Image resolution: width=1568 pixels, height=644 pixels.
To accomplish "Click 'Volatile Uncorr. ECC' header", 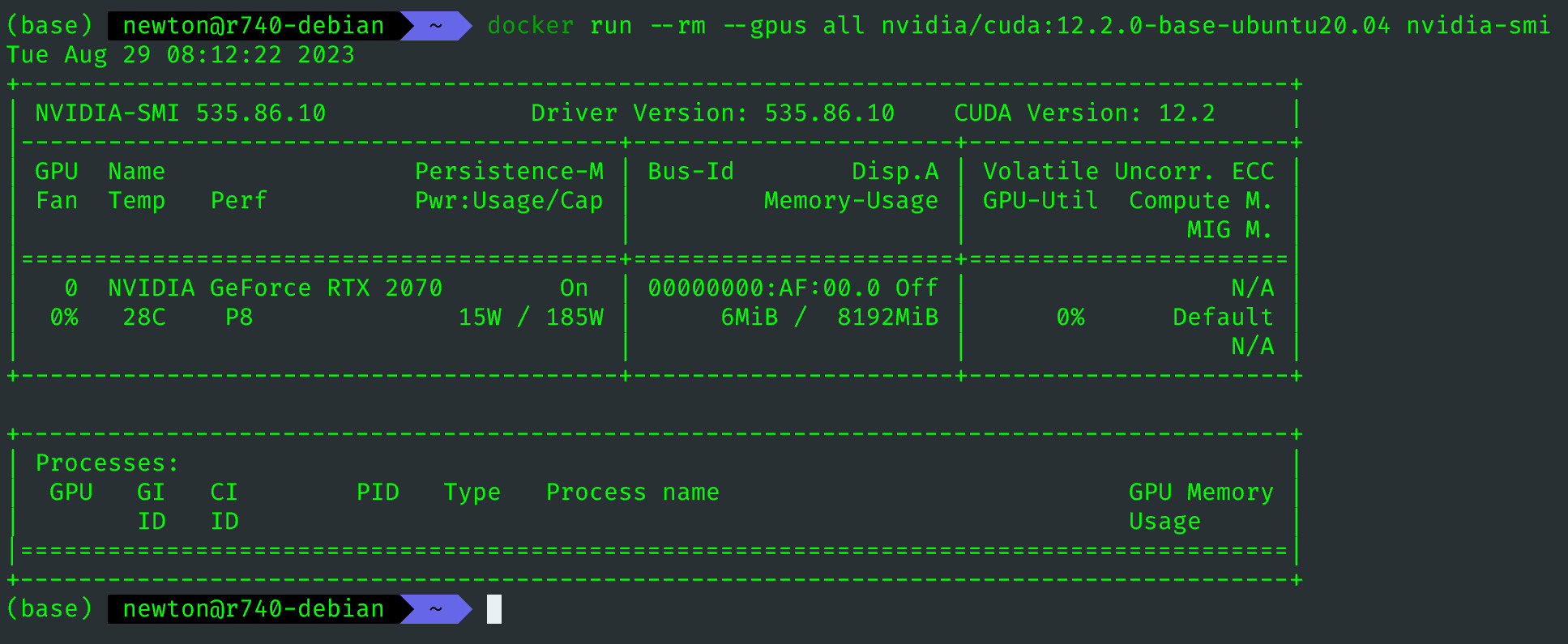I will (1129, 172).
